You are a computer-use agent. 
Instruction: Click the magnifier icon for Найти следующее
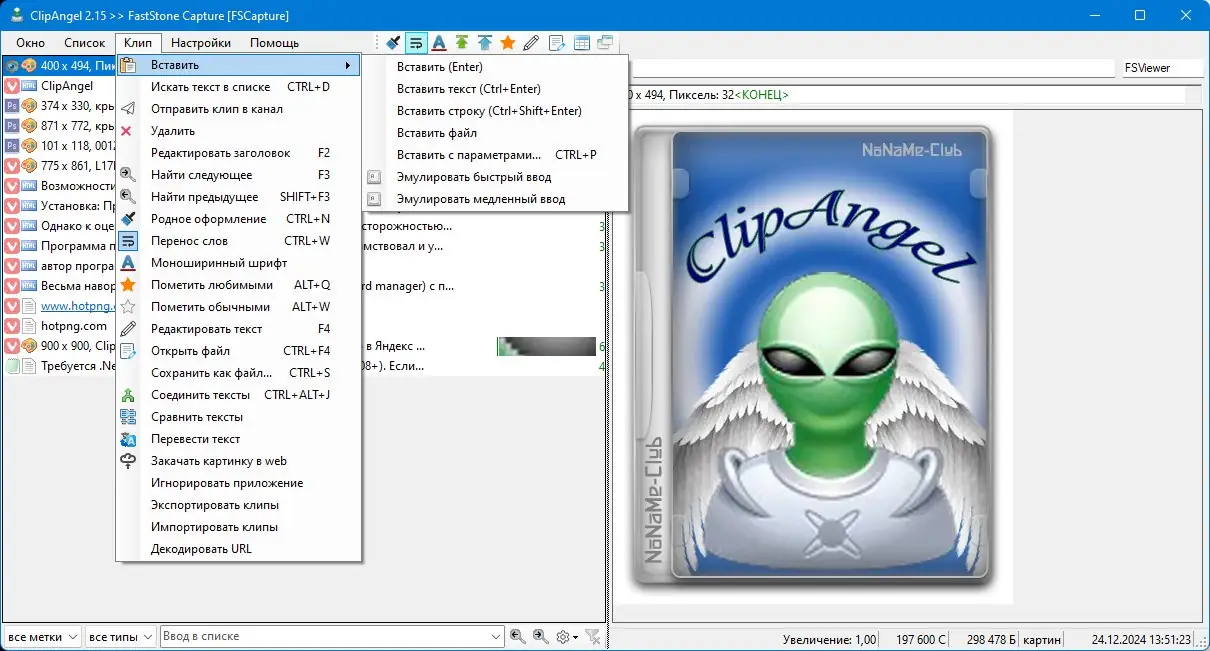(128, 175)
